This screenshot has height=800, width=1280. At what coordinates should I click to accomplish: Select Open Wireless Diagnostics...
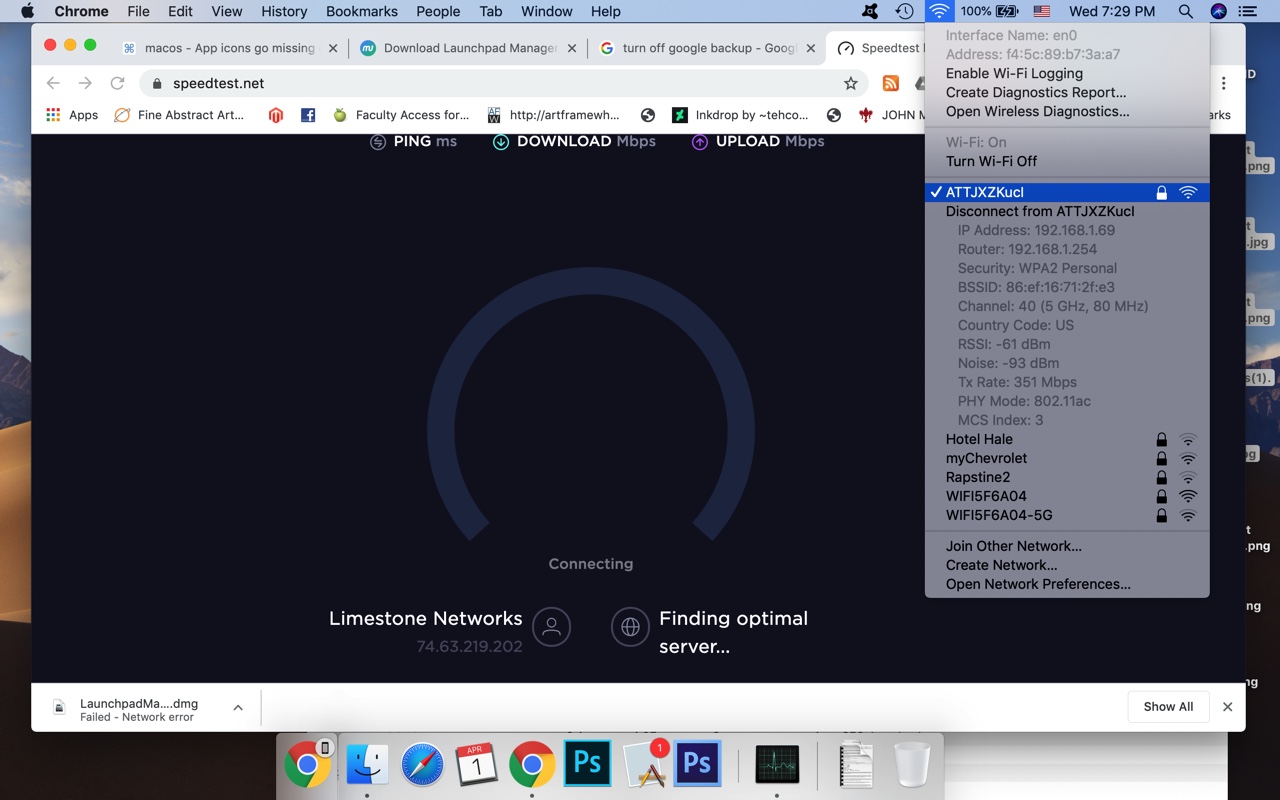pos(1037,111)
